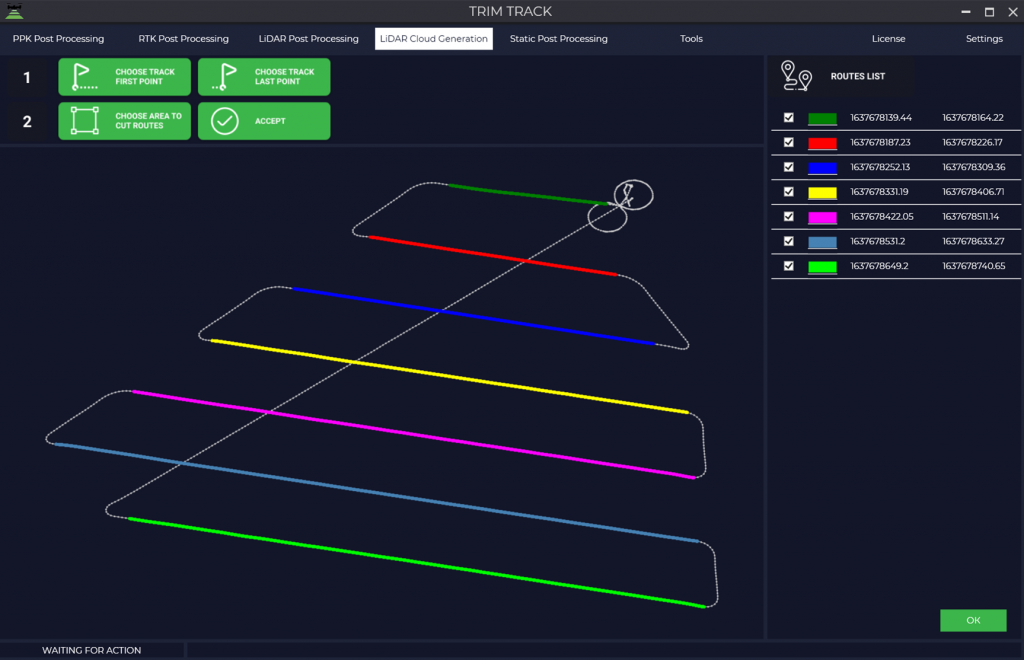Click the yellow color swatch in routes list
This screenshot has height=660, width=1024.
822,192
